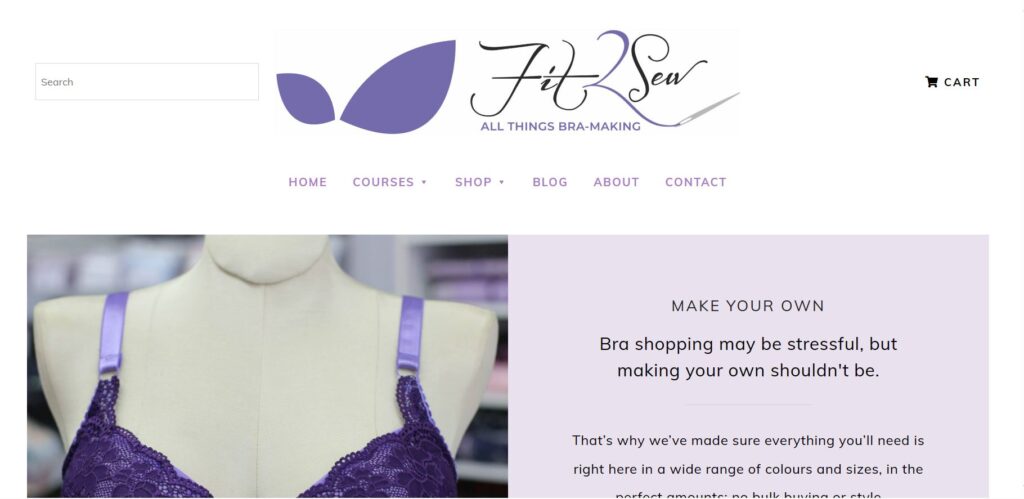Expand the COURSES dropdown arrow

(x=424, y=182)
